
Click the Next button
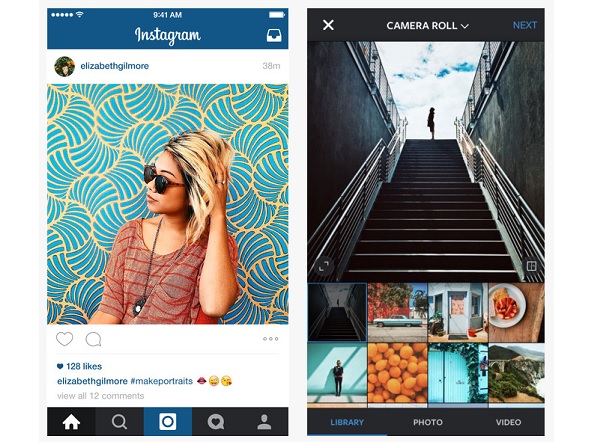click(x=525, y=25)
